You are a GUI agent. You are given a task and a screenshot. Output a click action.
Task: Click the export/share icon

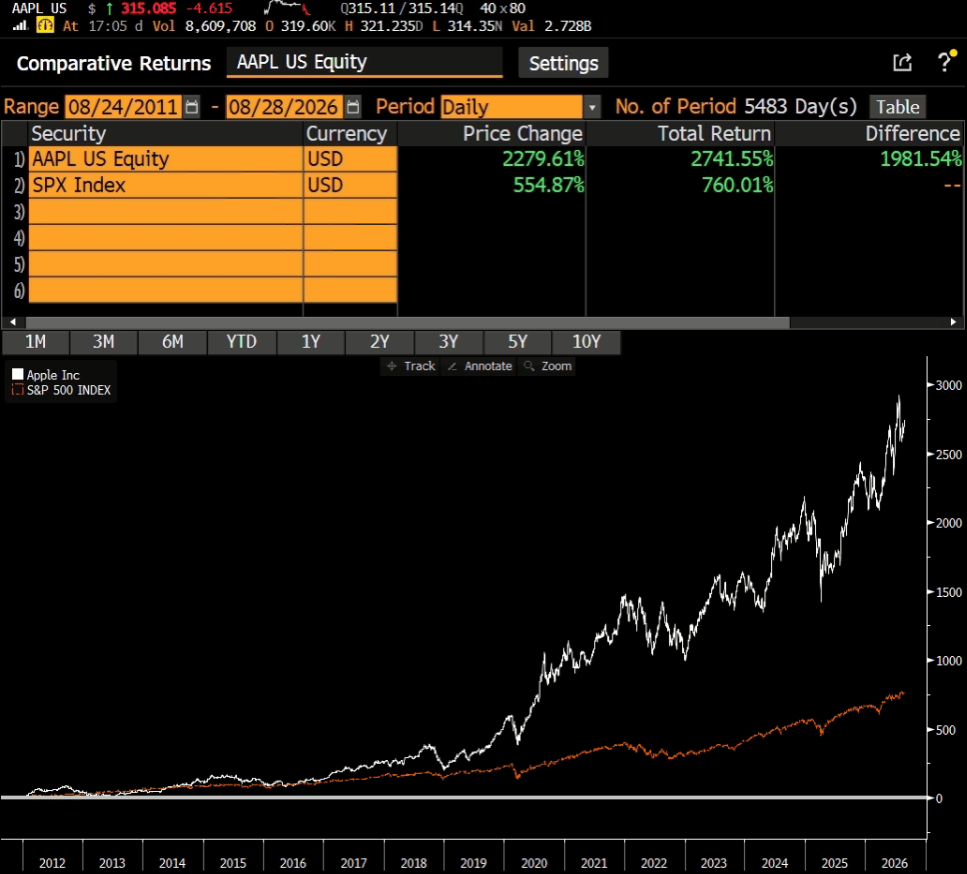pyautogui.click(x=902, y=62)
